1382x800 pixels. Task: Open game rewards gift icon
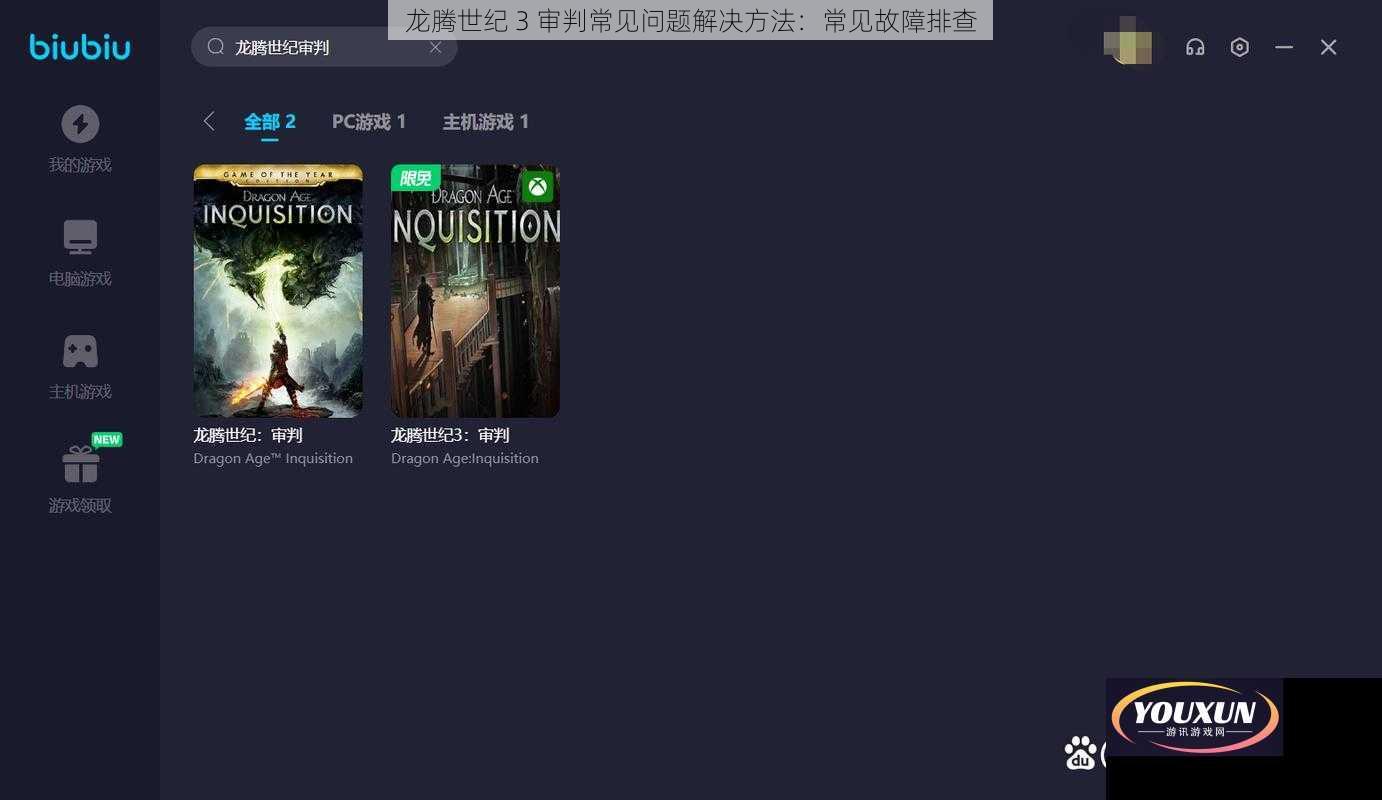click(x=80, y=464)
